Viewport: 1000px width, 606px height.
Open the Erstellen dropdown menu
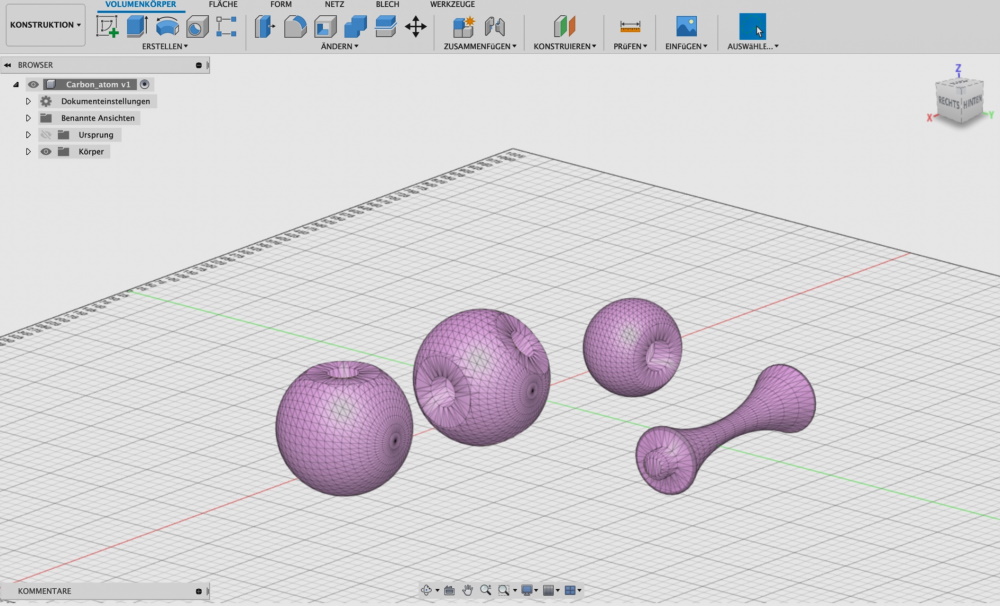click(165, 46)
